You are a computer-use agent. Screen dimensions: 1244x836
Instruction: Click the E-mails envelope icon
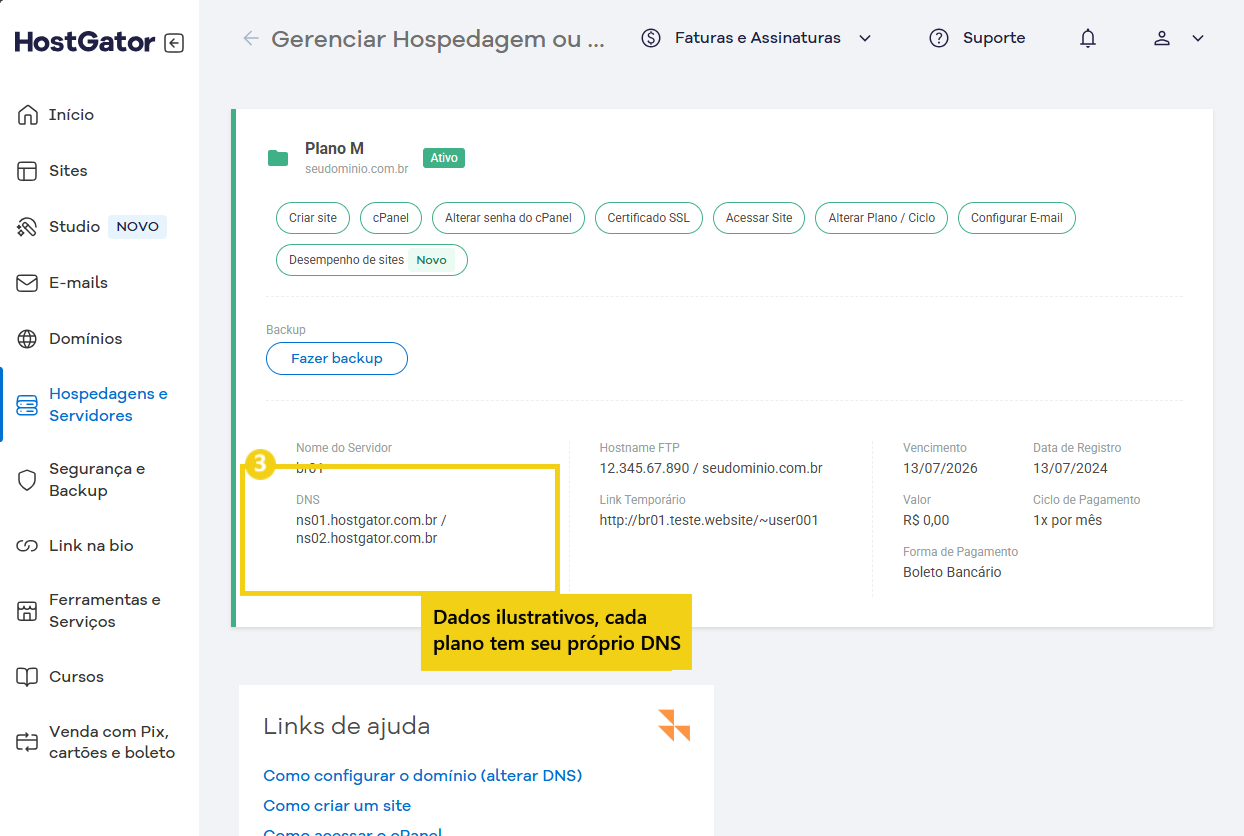click(x=27, y=283)
